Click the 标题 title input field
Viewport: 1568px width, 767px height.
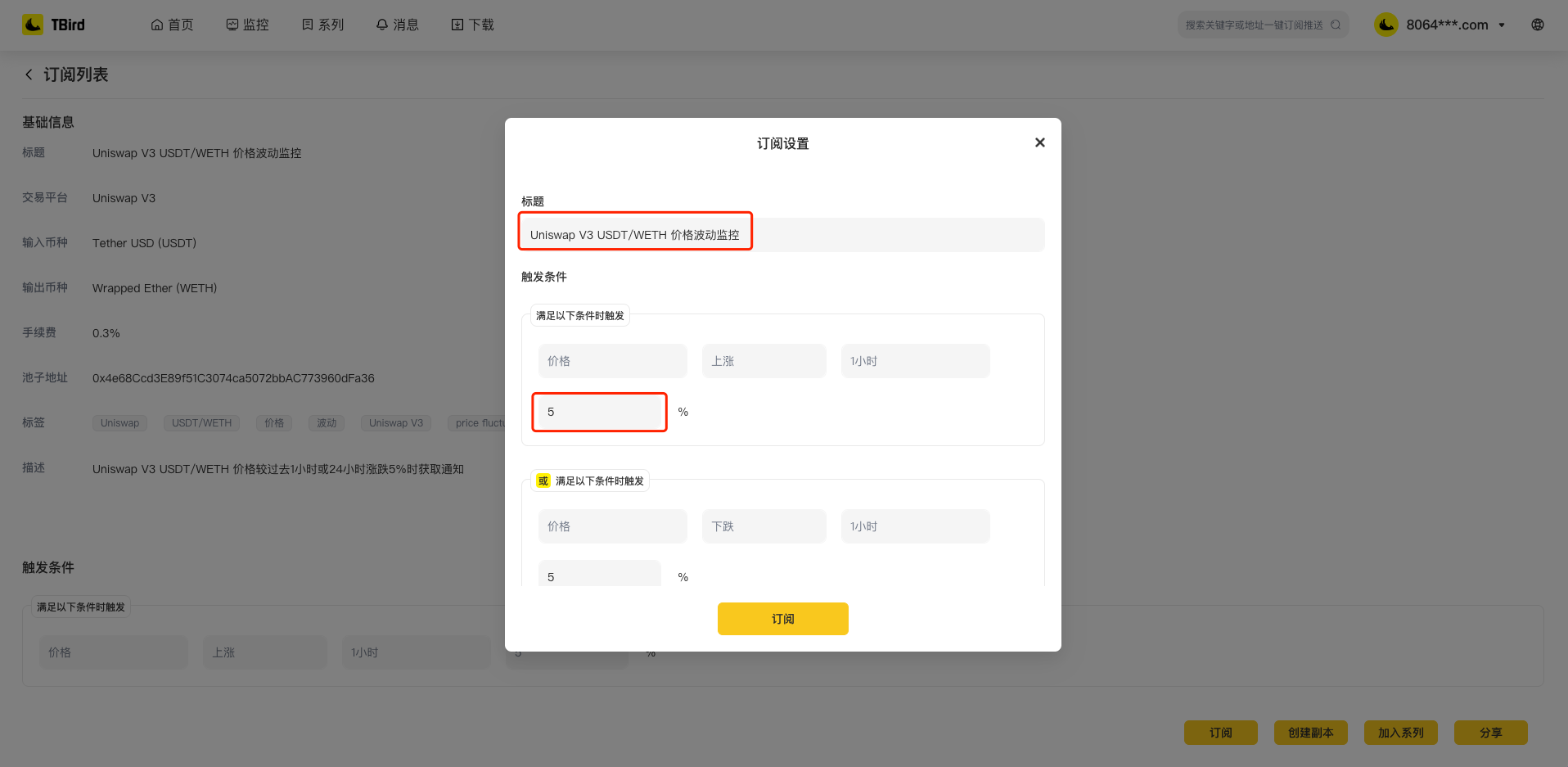tap(782, 235)
